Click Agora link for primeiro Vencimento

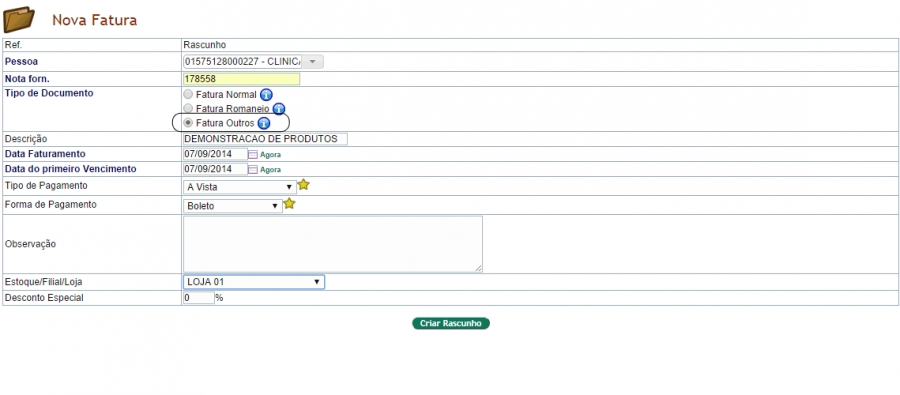[270, 170]
